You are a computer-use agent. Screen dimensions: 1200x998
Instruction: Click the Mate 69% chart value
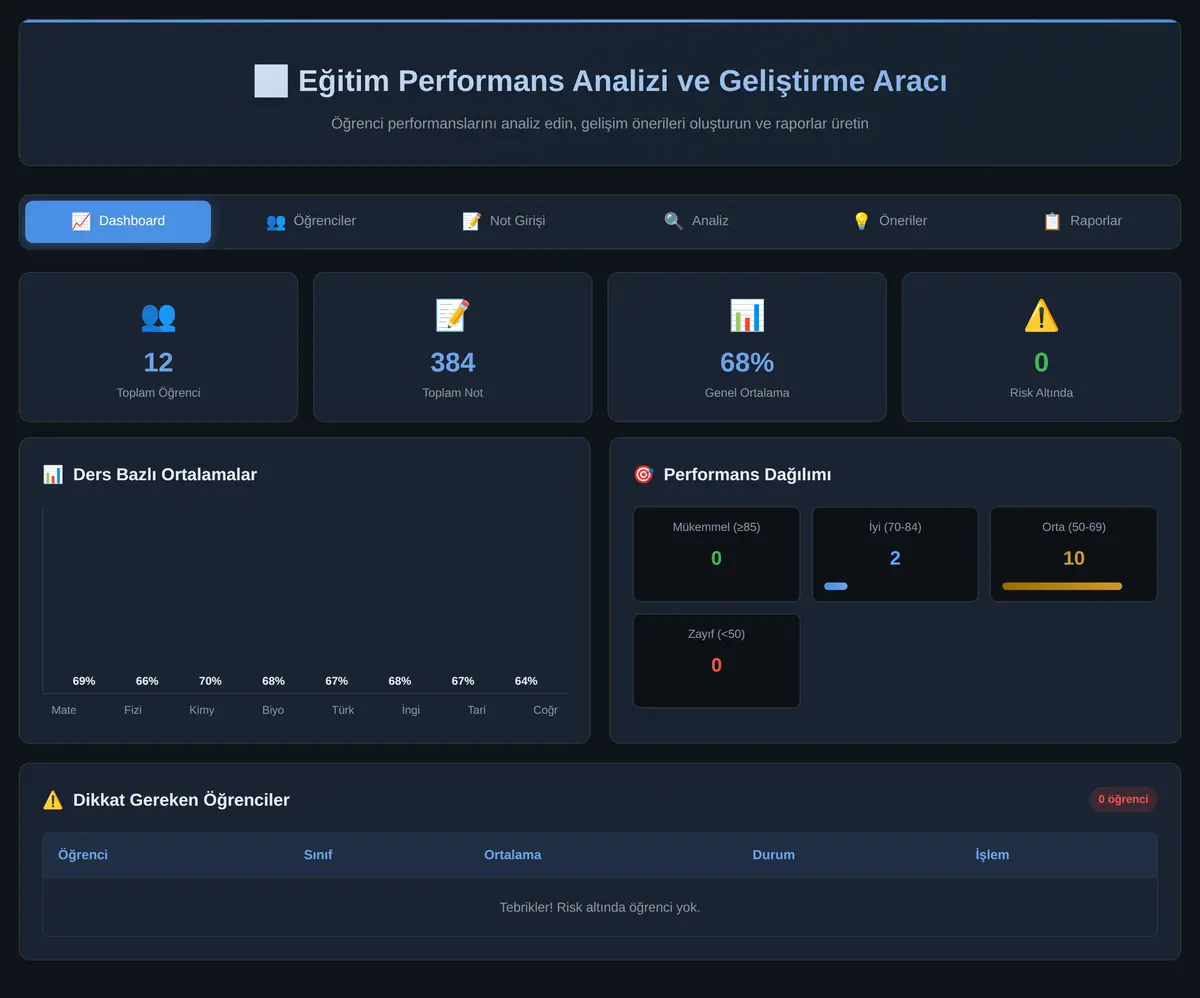pyautogui.click(x=84, y=681)
